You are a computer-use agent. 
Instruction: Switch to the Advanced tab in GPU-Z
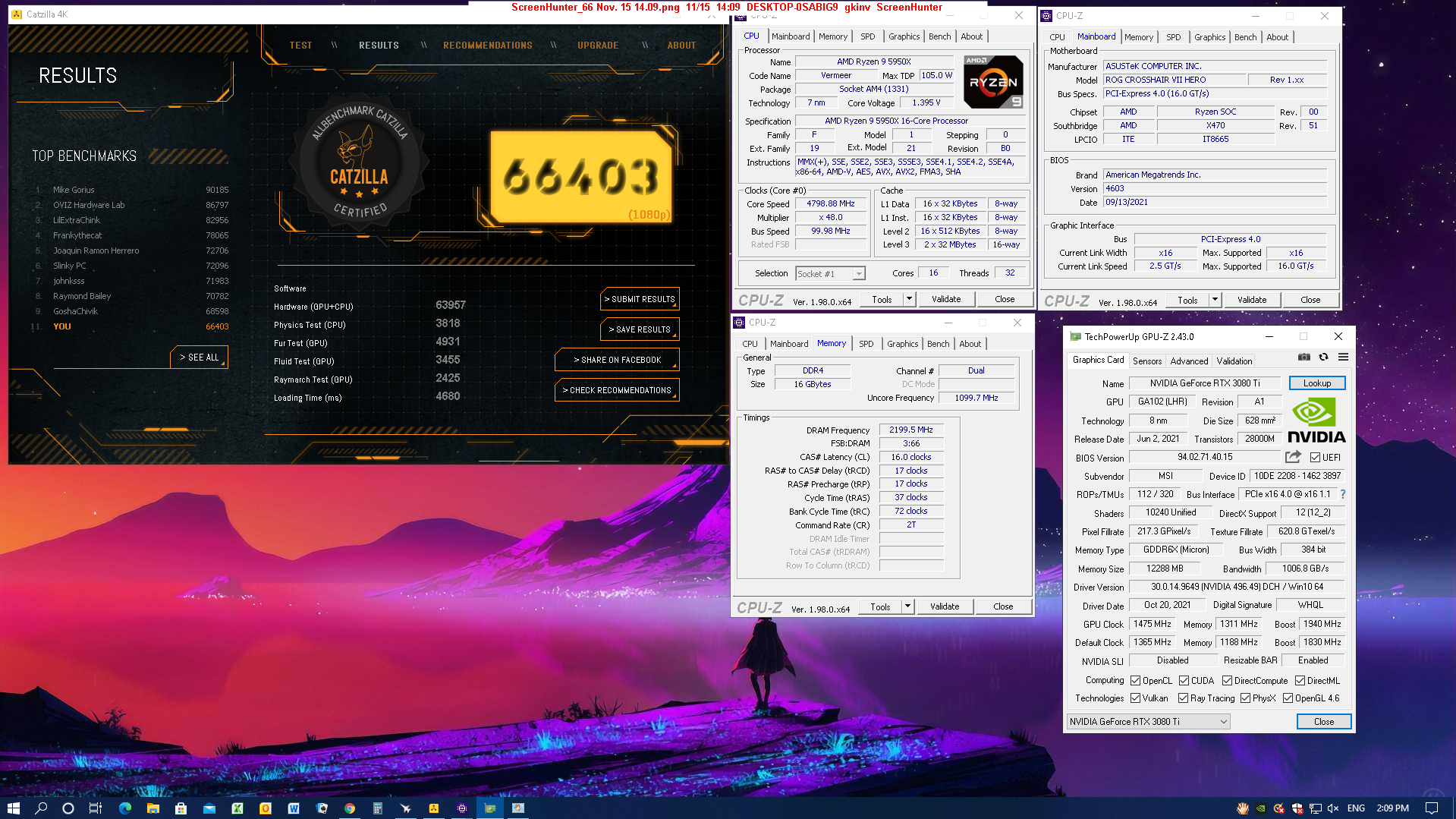(x=1189, y=361)
